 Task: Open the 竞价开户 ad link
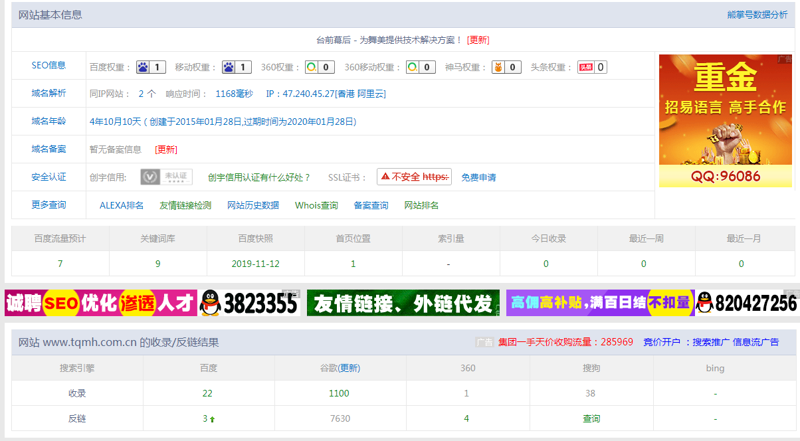coord(661,342)
